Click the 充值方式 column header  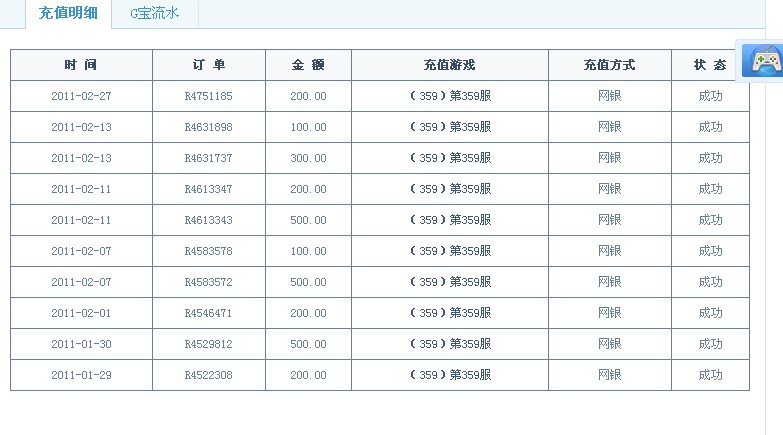coord(609,65)
